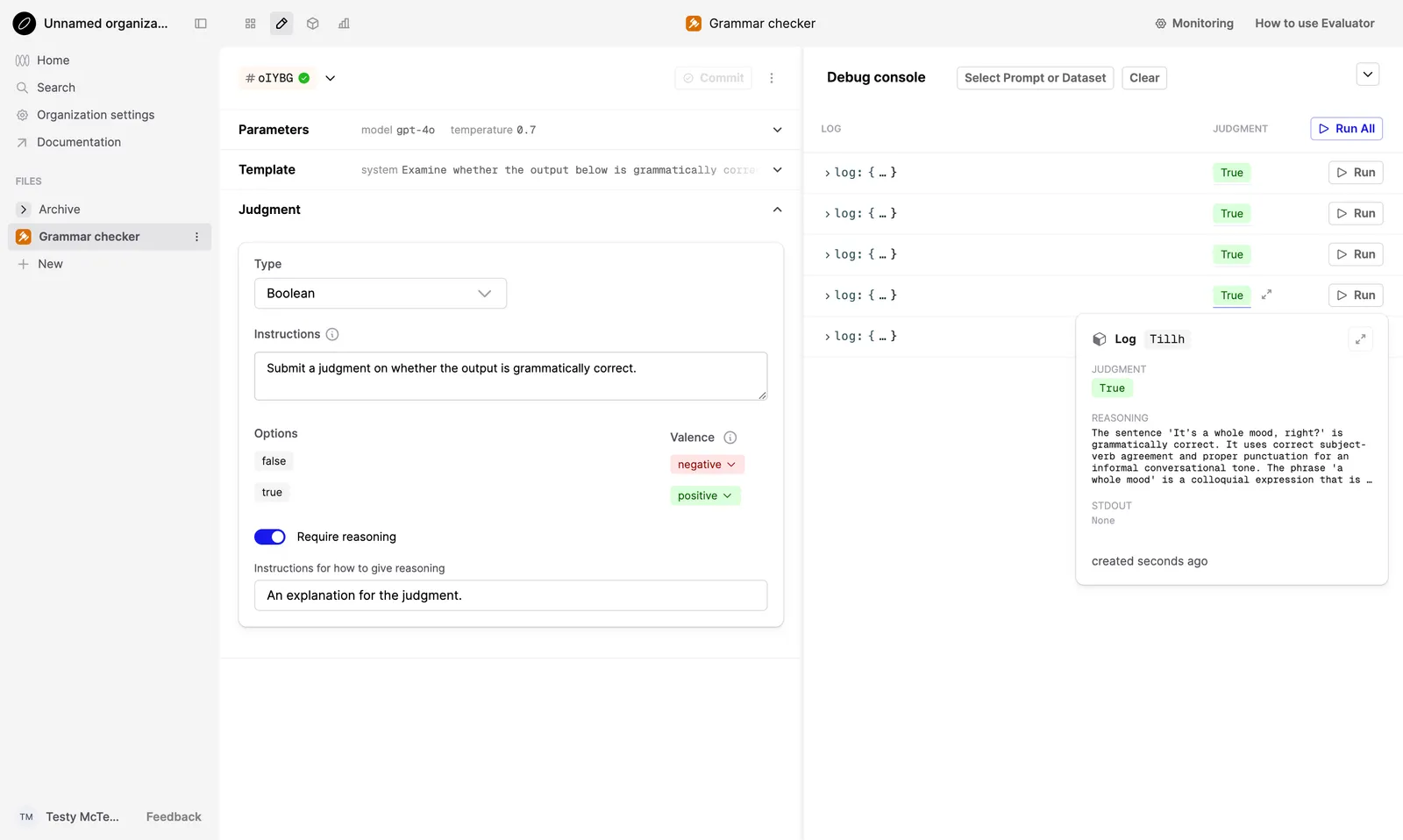This screenshot has height=840, width=1403.
Task: Collapse the Judgment section
Action: 777,210
